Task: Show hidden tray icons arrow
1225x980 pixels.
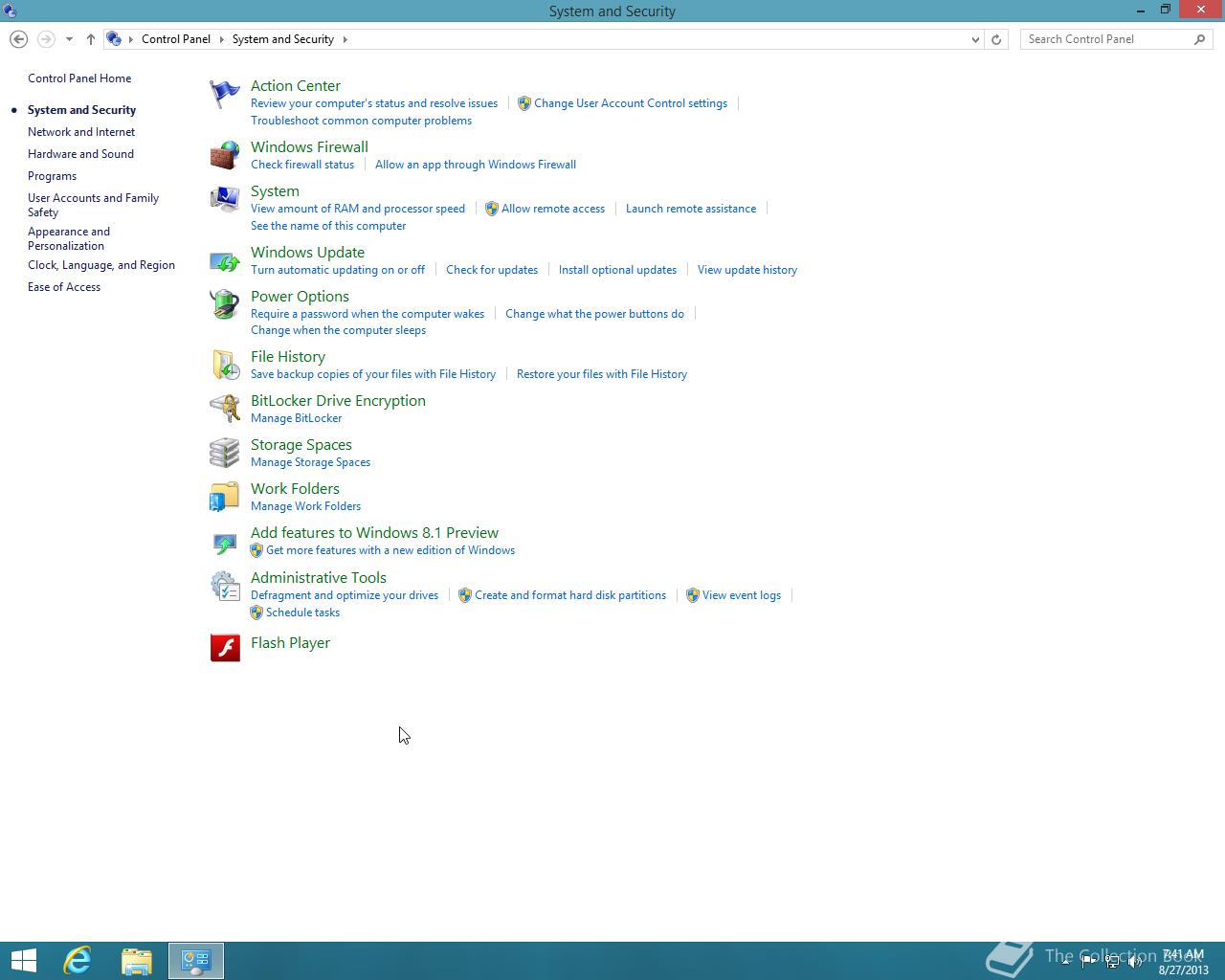Action: click(1066, 962)
